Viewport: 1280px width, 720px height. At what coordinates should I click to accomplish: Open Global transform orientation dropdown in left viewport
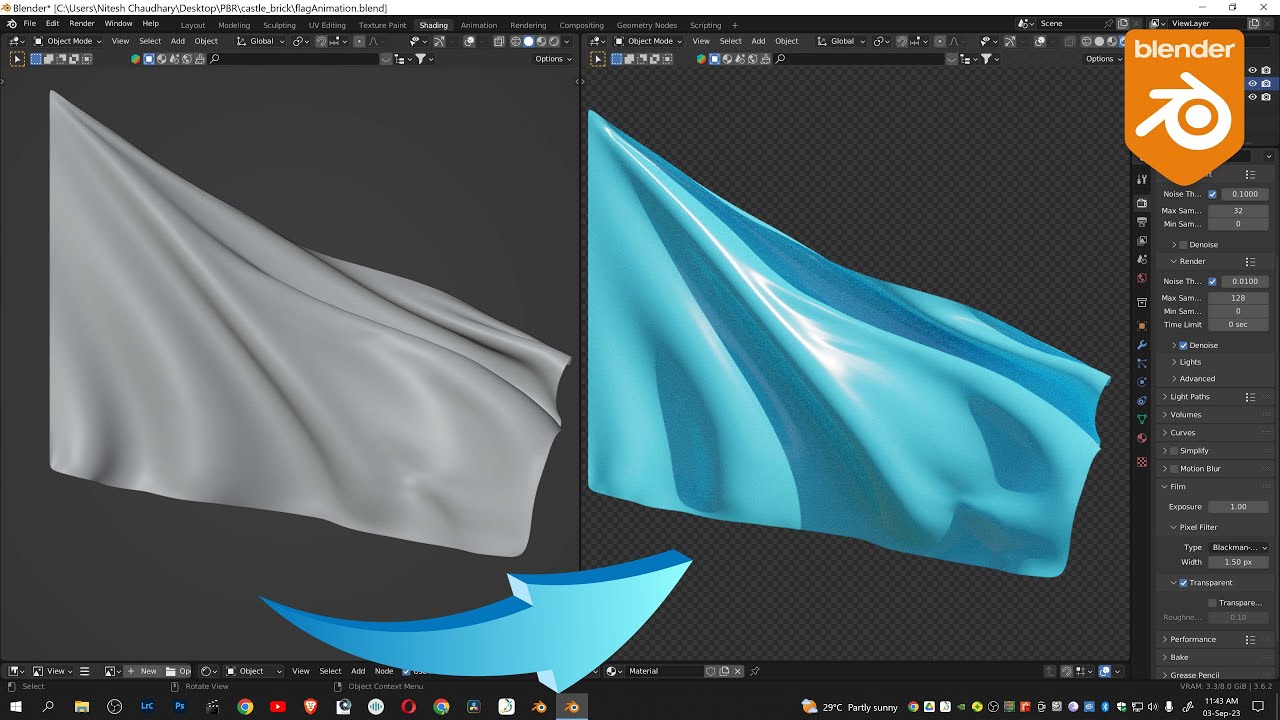tap(261, 41)
